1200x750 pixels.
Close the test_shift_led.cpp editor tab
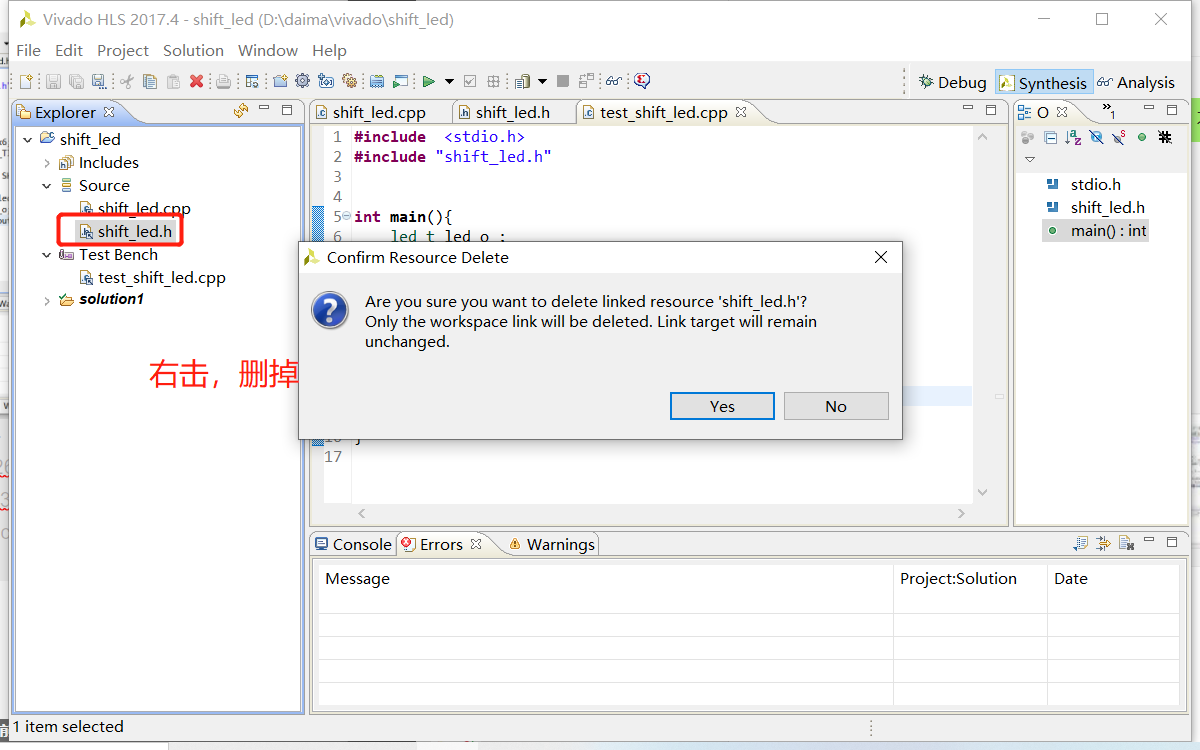pos(742,112)
